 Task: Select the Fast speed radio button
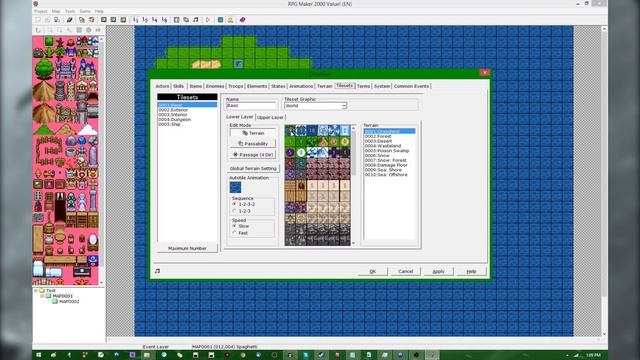point(235,233)
